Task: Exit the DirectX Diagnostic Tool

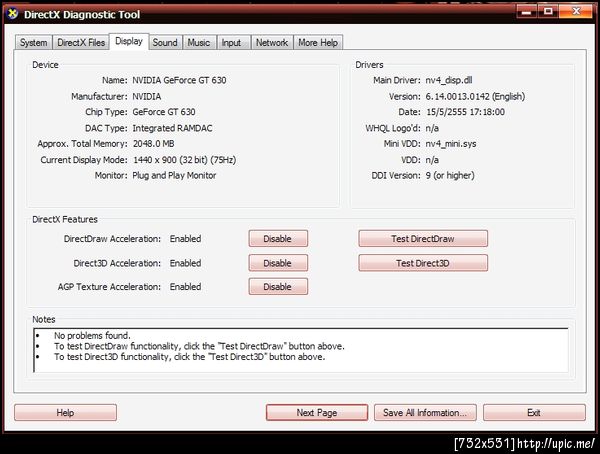Action: 534,413
